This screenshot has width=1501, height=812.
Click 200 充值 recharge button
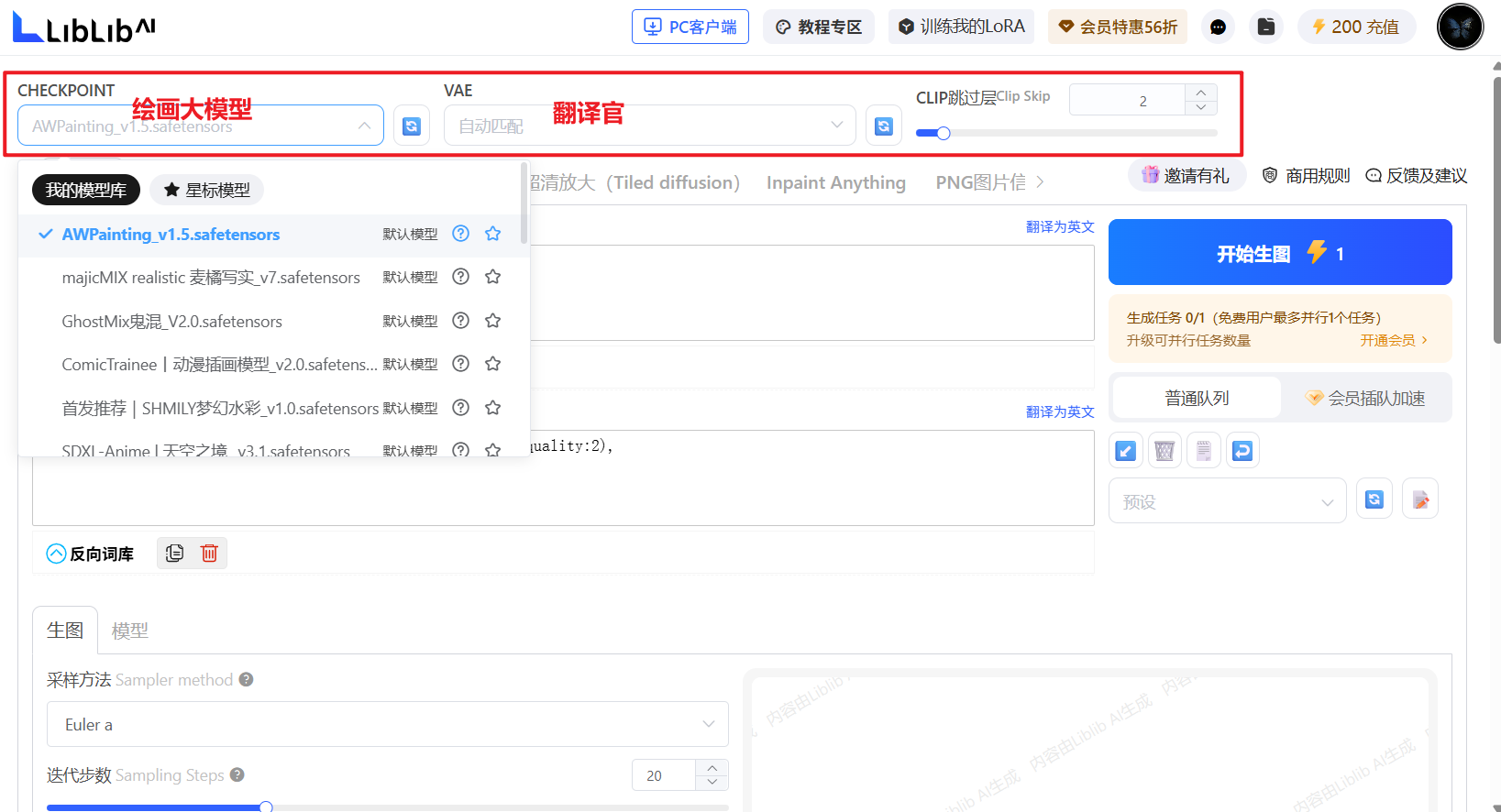point(1356,27)
